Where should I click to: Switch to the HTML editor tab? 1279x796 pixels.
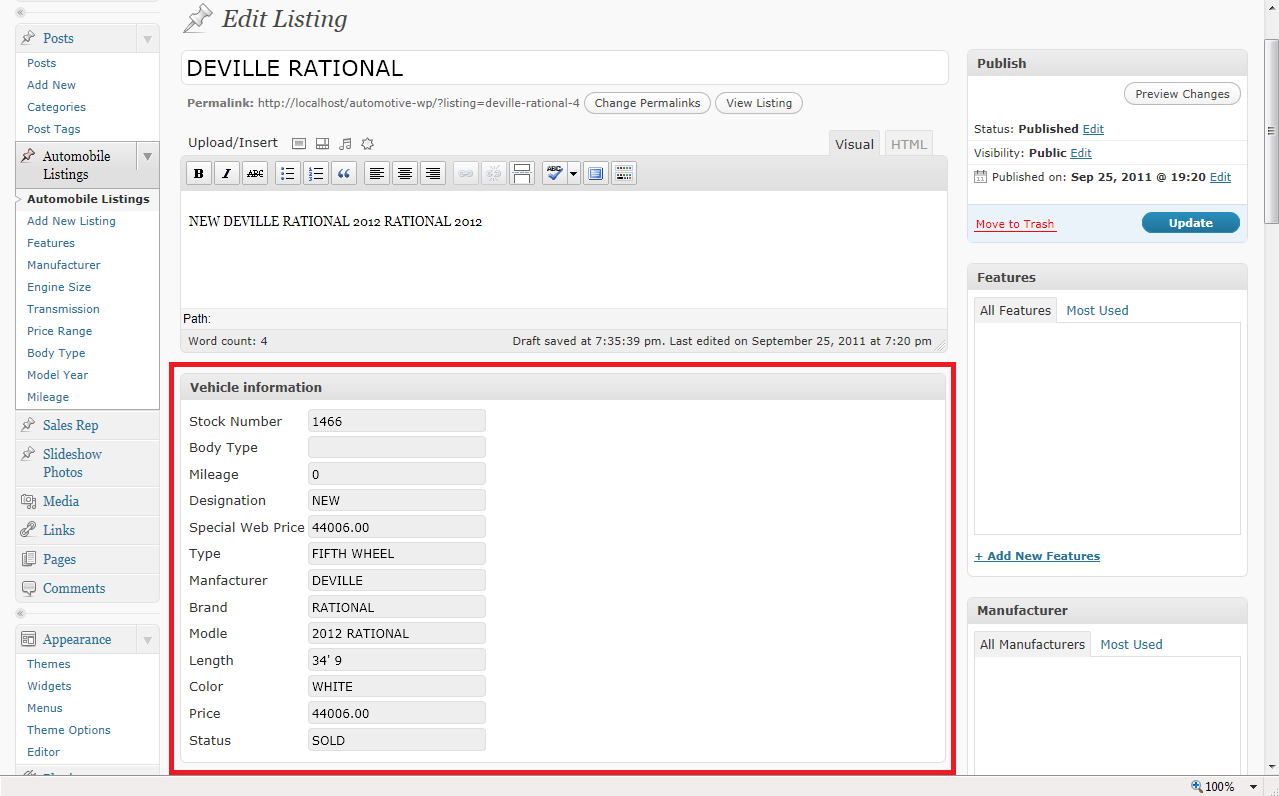(909, 144)
